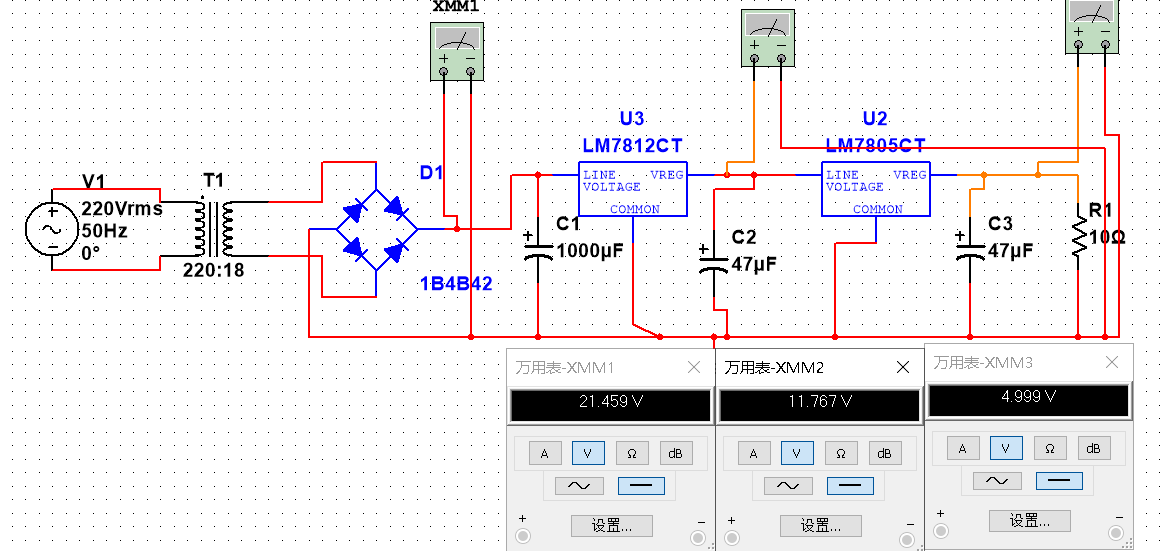The width and height of the screenshot is (1164, 551).
Task: Click the XMM3 window negative terminal
Action: tap(1116, 532)
